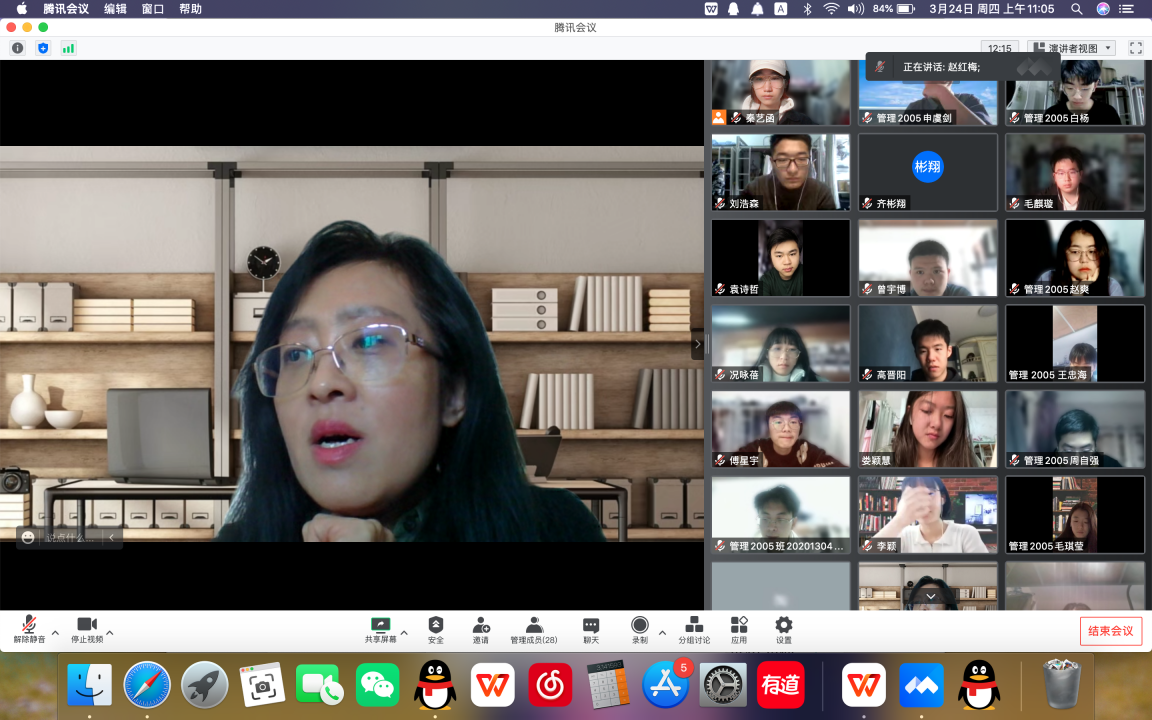The width and height of the screenshot is (1152, 720).
Task: Open the 安全 security options
Action: pos(435,629)
